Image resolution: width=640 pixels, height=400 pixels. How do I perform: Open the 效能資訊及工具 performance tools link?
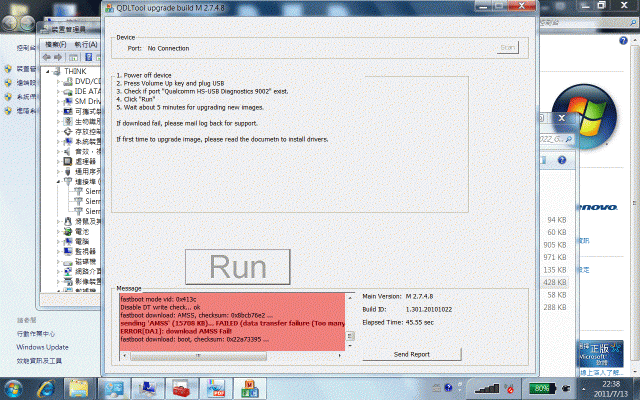pos(39,361)
